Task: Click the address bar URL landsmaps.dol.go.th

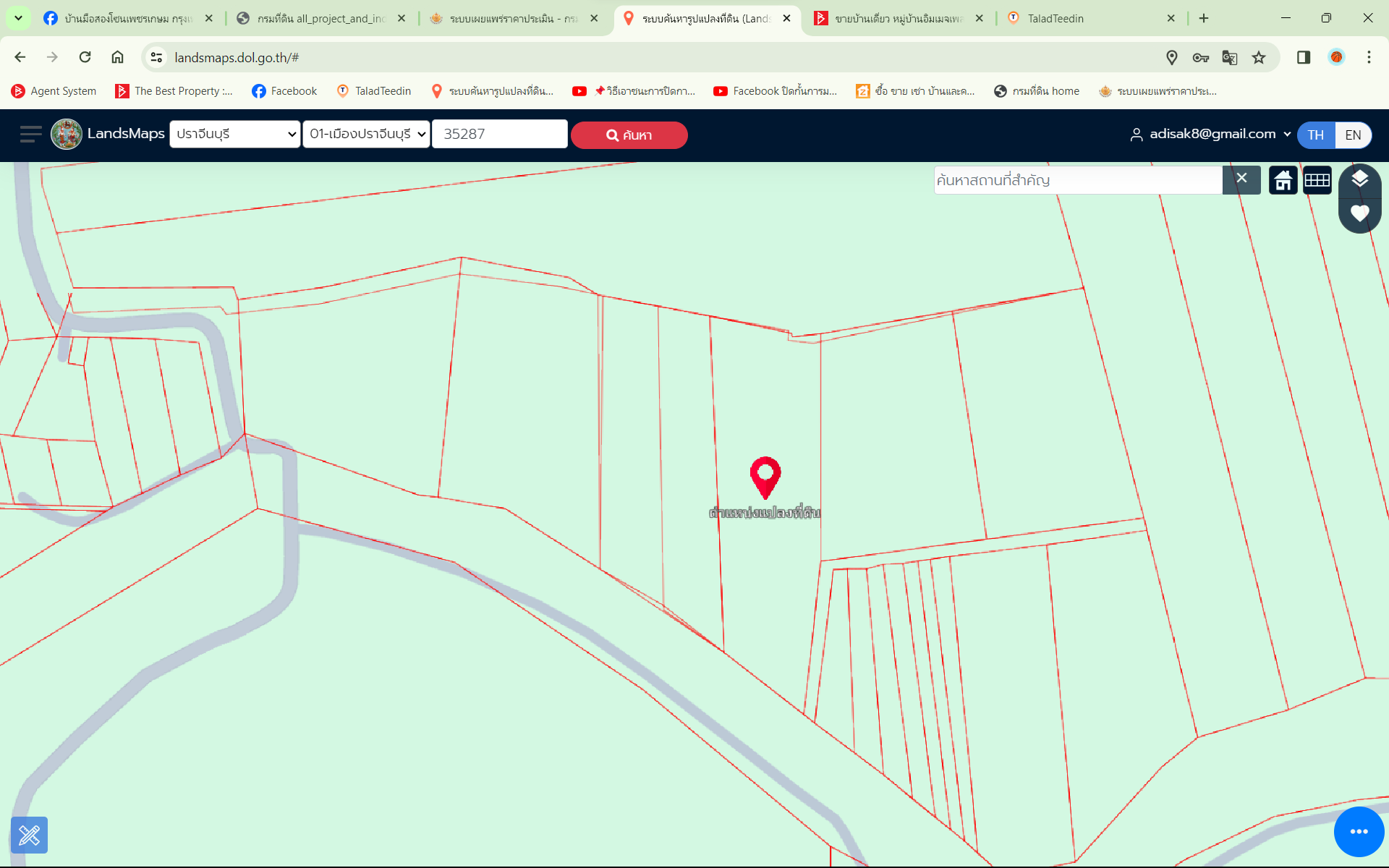Action: pos(237,57)
